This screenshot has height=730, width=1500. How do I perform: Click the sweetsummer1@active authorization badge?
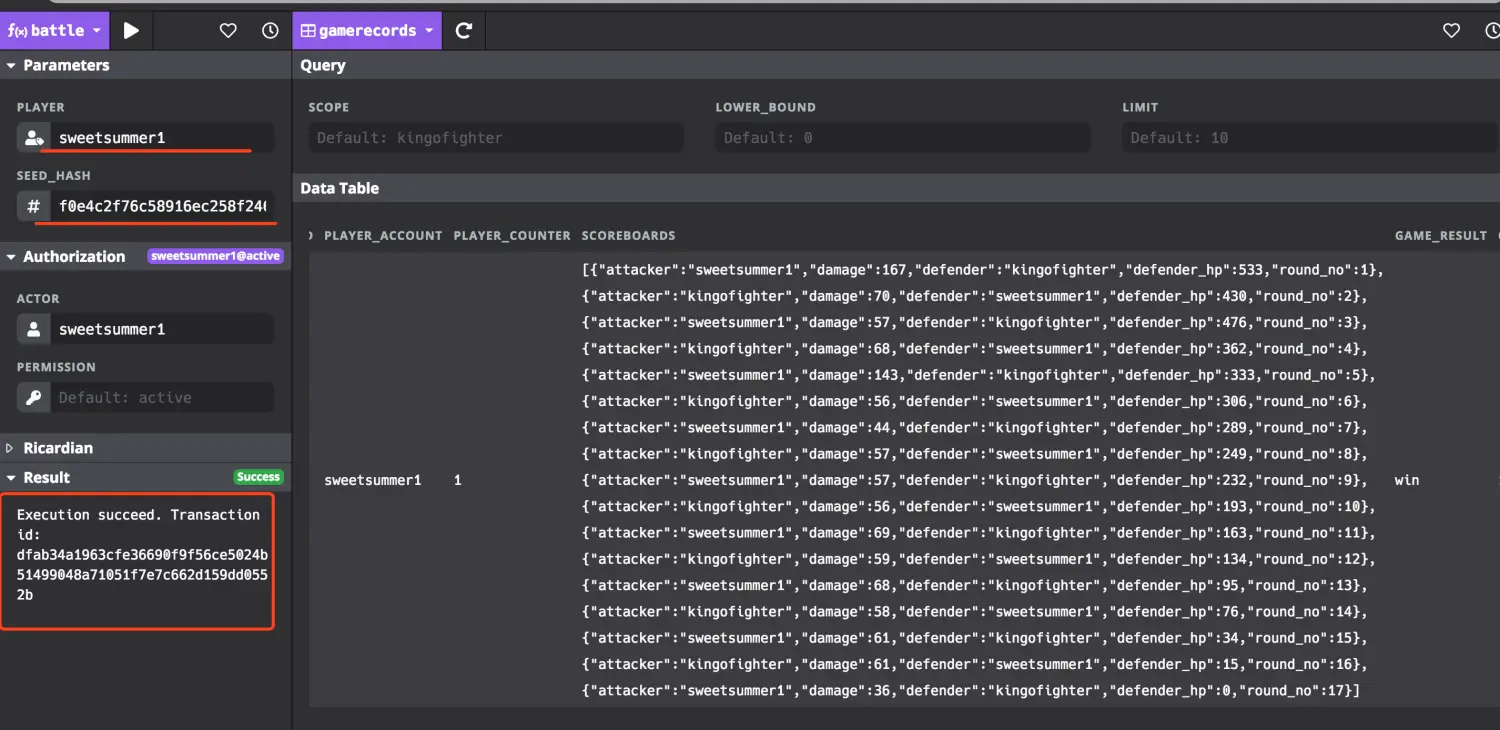[x=216, y=257]
